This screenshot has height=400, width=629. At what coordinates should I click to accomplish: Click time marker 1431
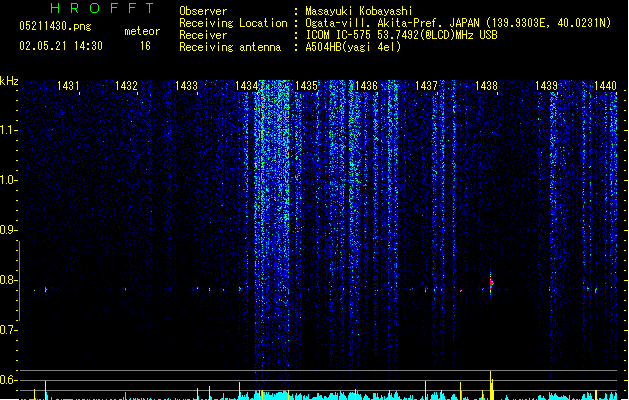point(68,85)
